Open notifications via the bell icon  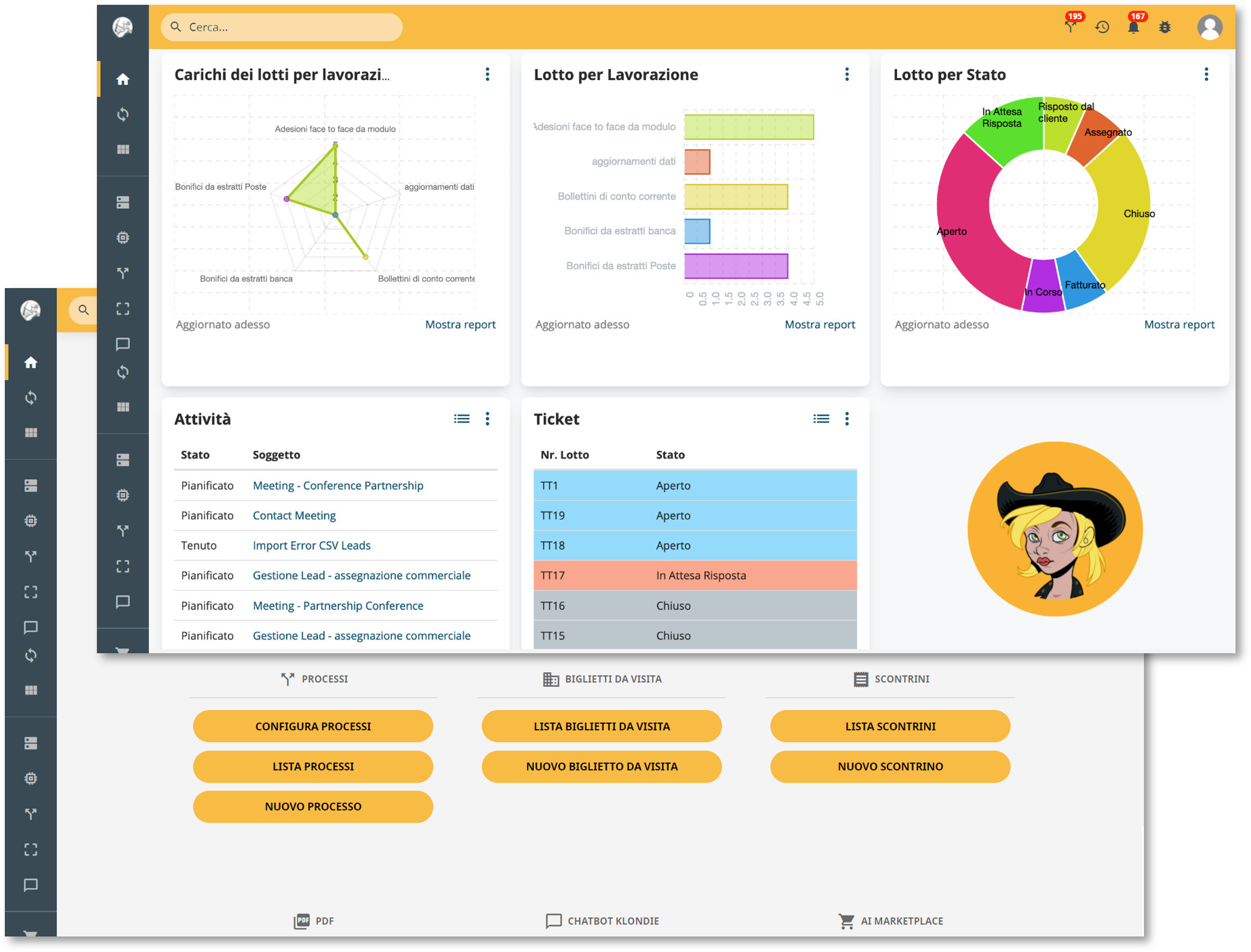(1133, 27)
